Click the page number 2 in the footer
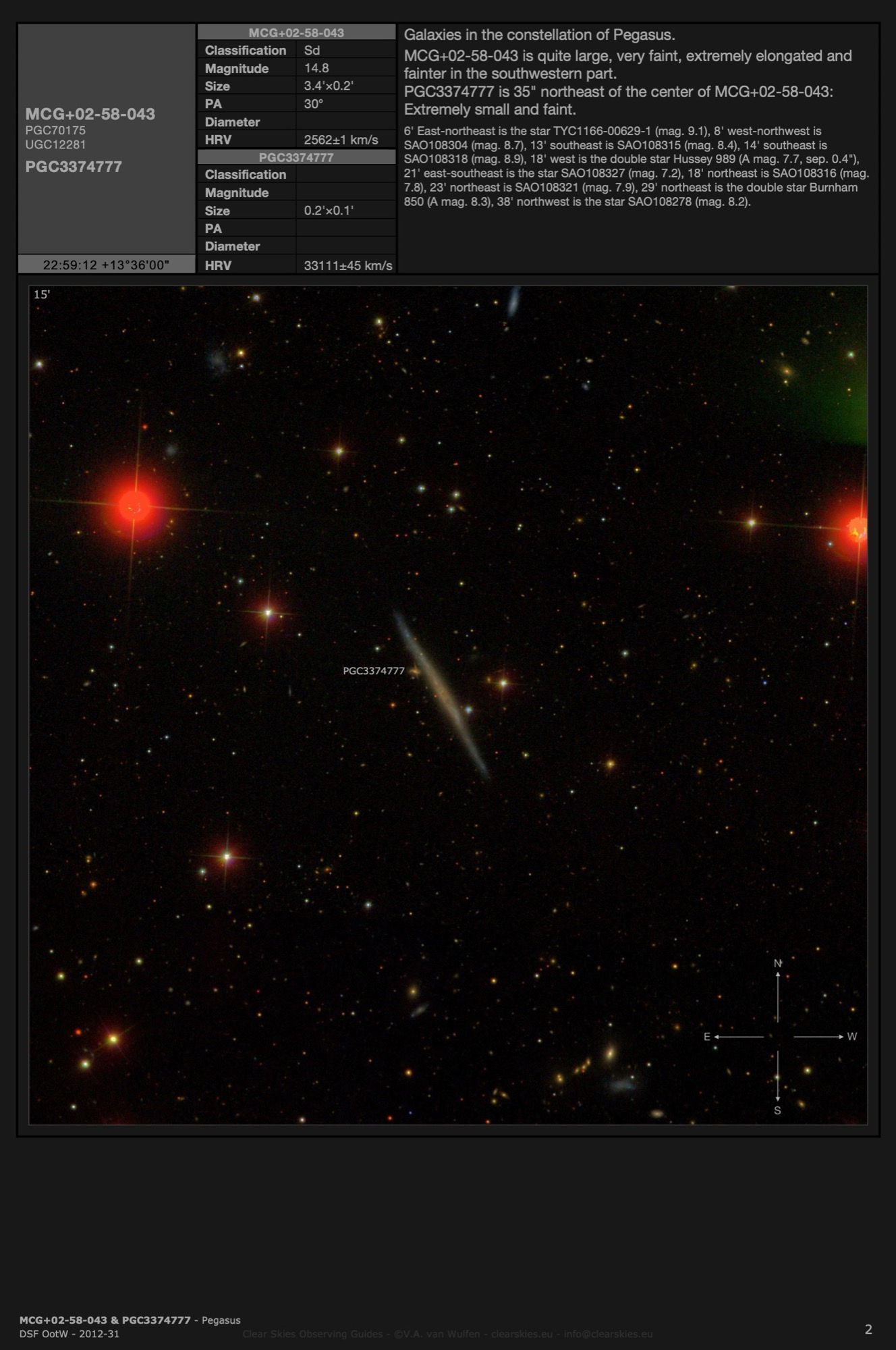 [868, 1329]
